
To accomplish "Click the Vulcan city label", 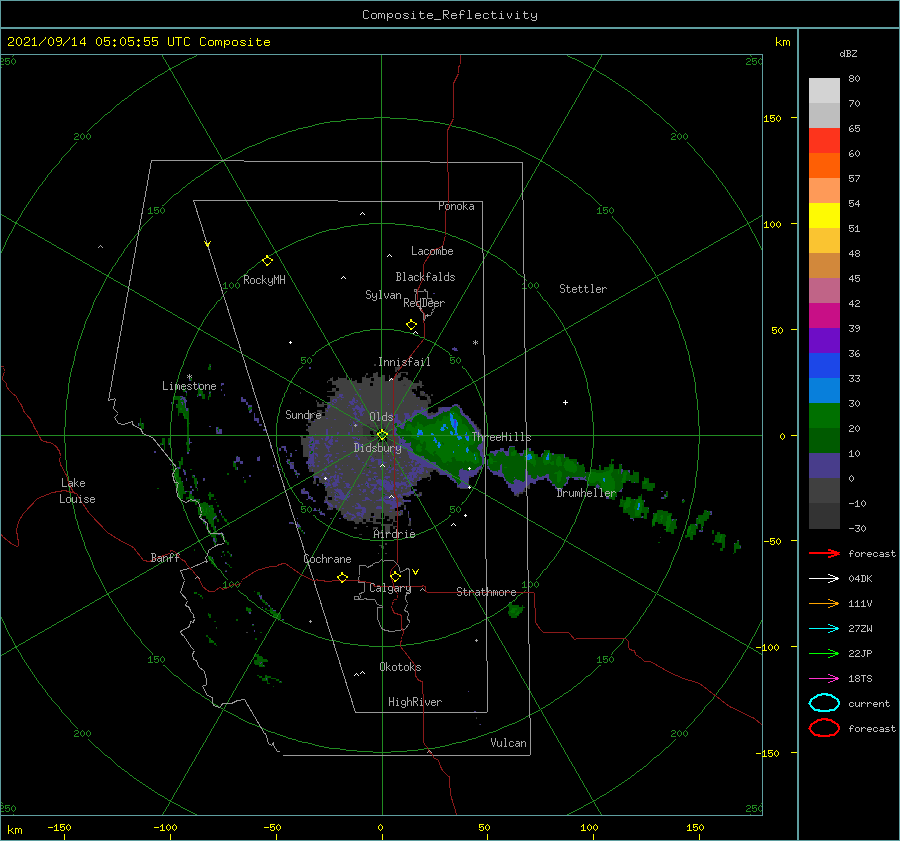I will [508, 743].
